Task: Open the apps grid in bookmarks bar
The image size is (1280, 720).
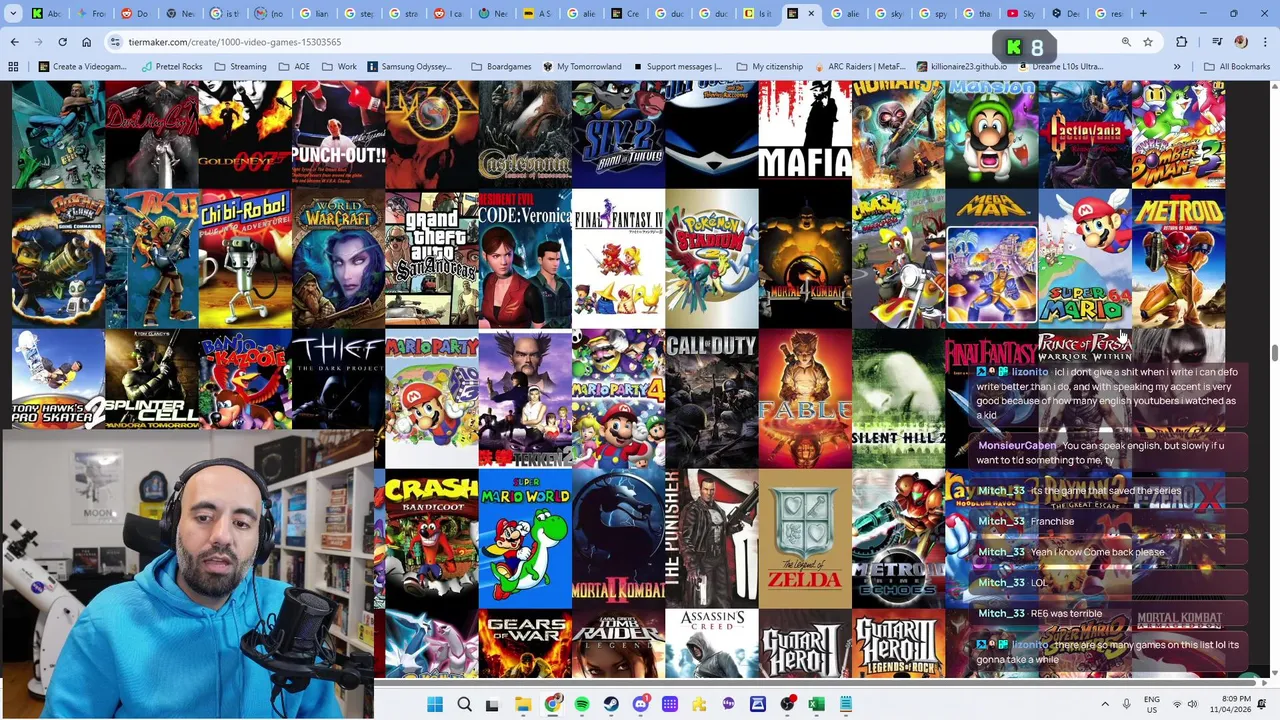Action: (x=13, y=67)
